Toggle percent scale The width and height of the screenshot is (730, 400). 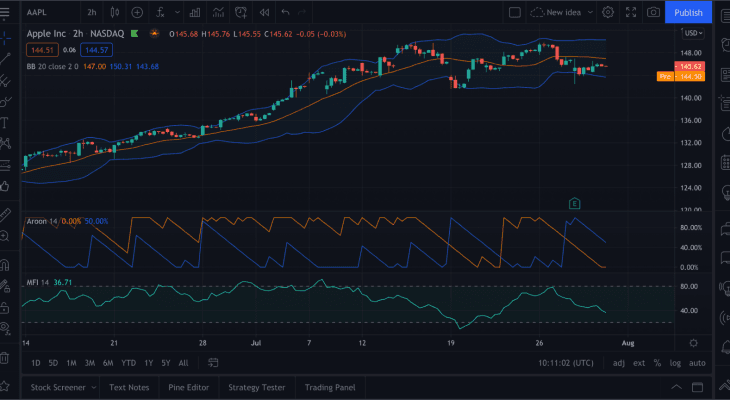(x=656, y=363)
